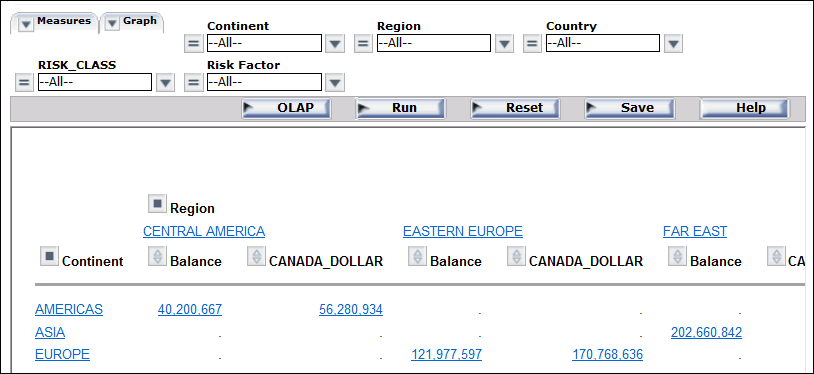
Task: Switch to the Measures tab
Action: pos(54,22)
